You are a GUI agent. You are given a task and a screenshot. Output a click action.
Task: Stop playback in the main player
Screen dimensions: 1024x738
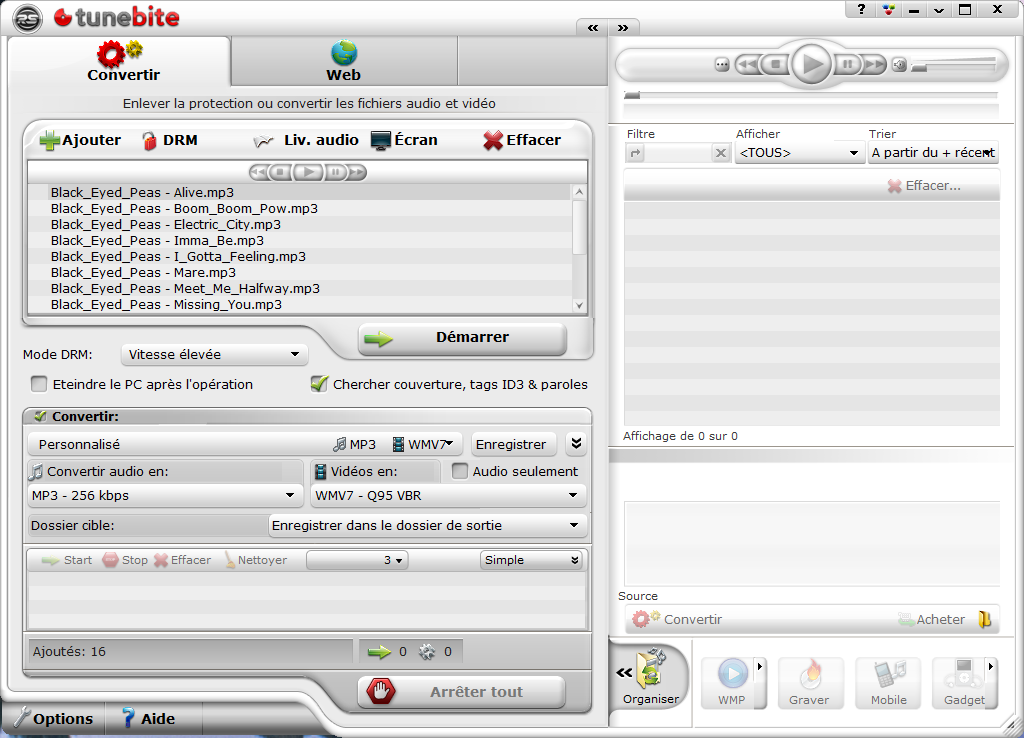tap(776, 64)
